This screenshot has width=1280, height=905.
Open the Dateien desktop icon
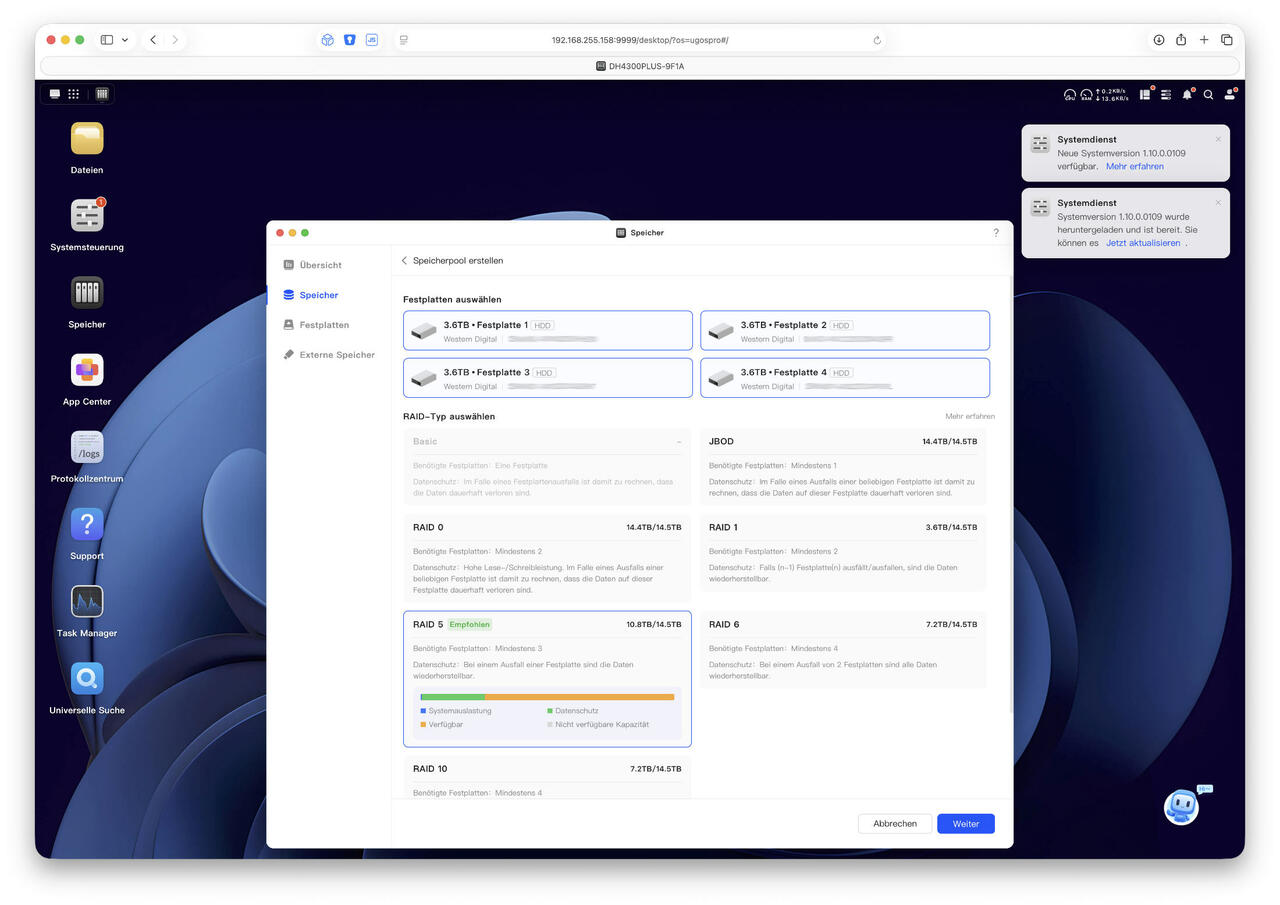pos(87,139)
